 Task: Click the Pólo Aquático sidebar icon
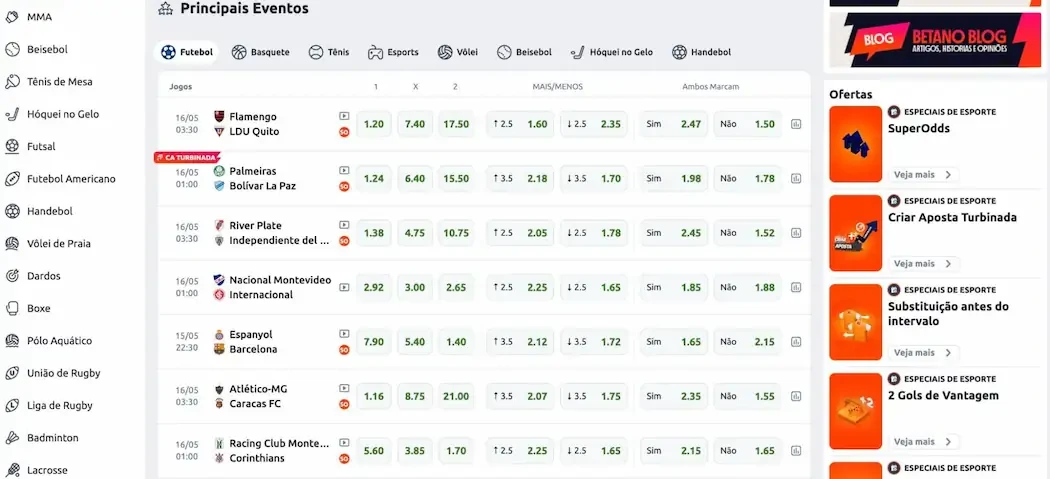pyautogui.click(x=12, y=341)
